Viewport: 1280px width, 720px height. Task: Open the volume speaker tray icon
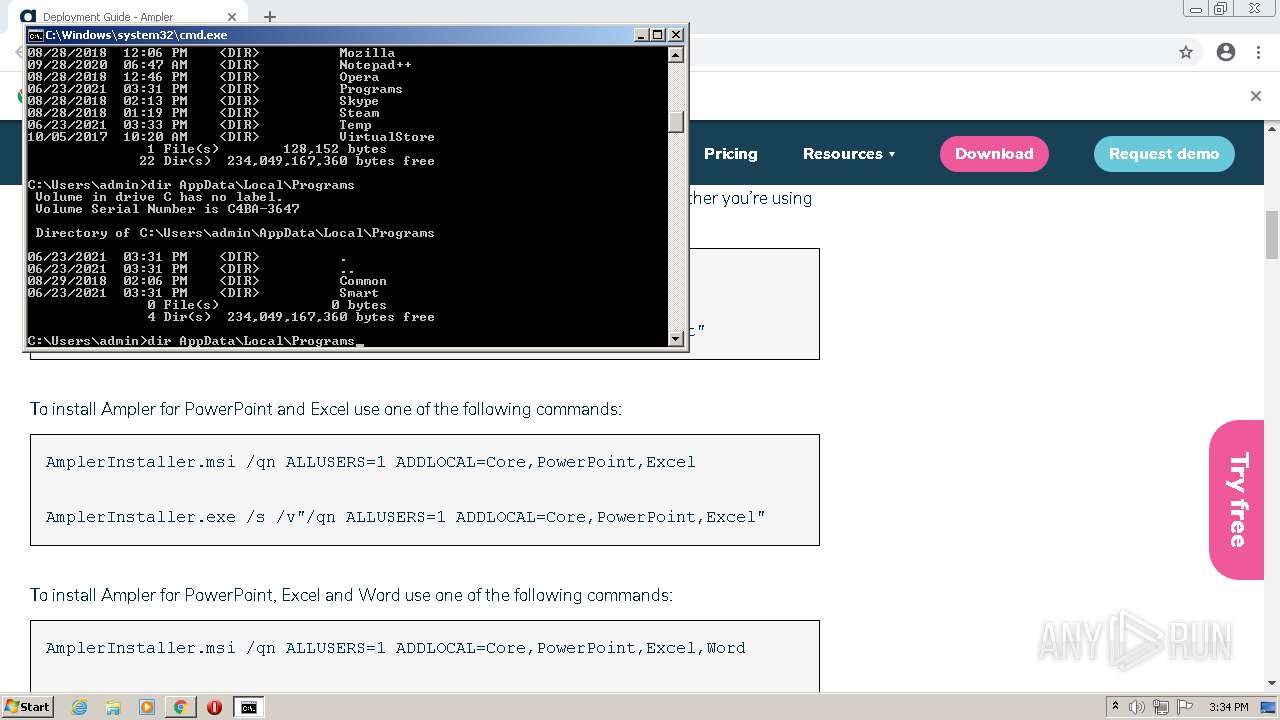[1137, 707]
